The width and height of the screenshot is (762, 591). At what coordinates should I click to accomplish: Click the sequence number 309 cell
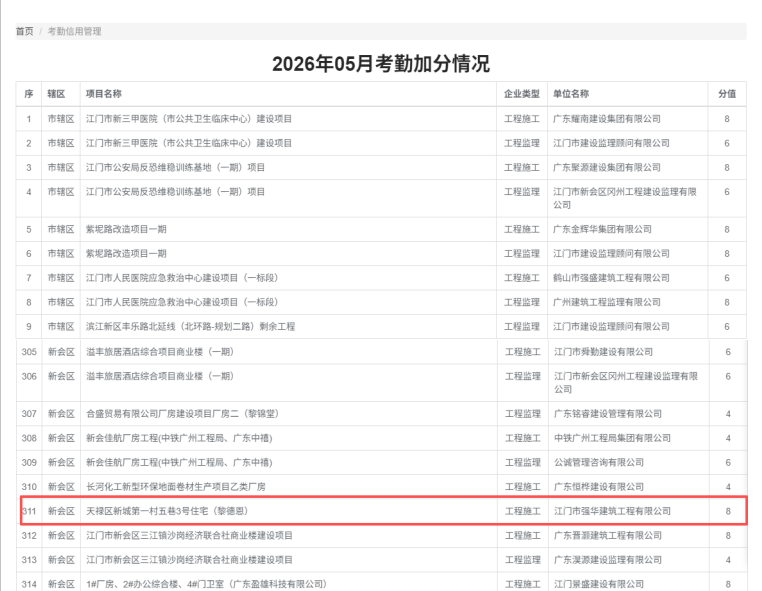pyautogui.click(x=29, y=463)
